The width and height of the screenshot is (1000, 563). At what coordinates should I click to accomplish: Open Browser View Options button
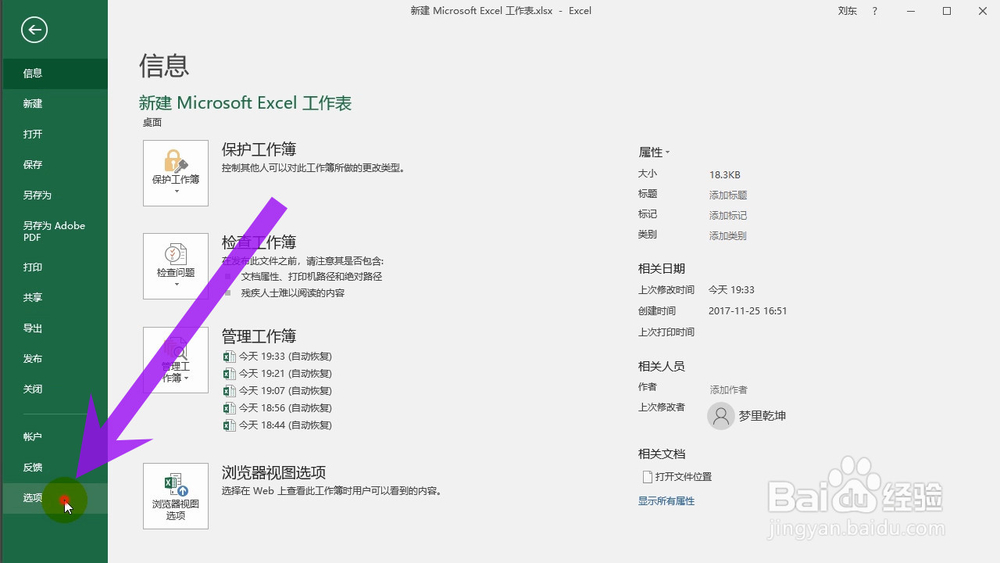click(175, 496)
